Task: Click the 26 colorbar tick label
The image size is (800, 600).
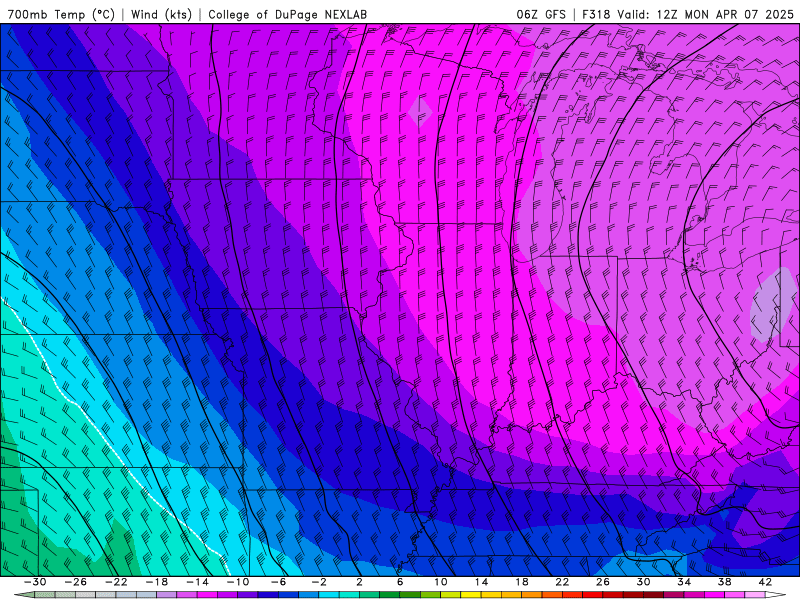Action: 603,582
